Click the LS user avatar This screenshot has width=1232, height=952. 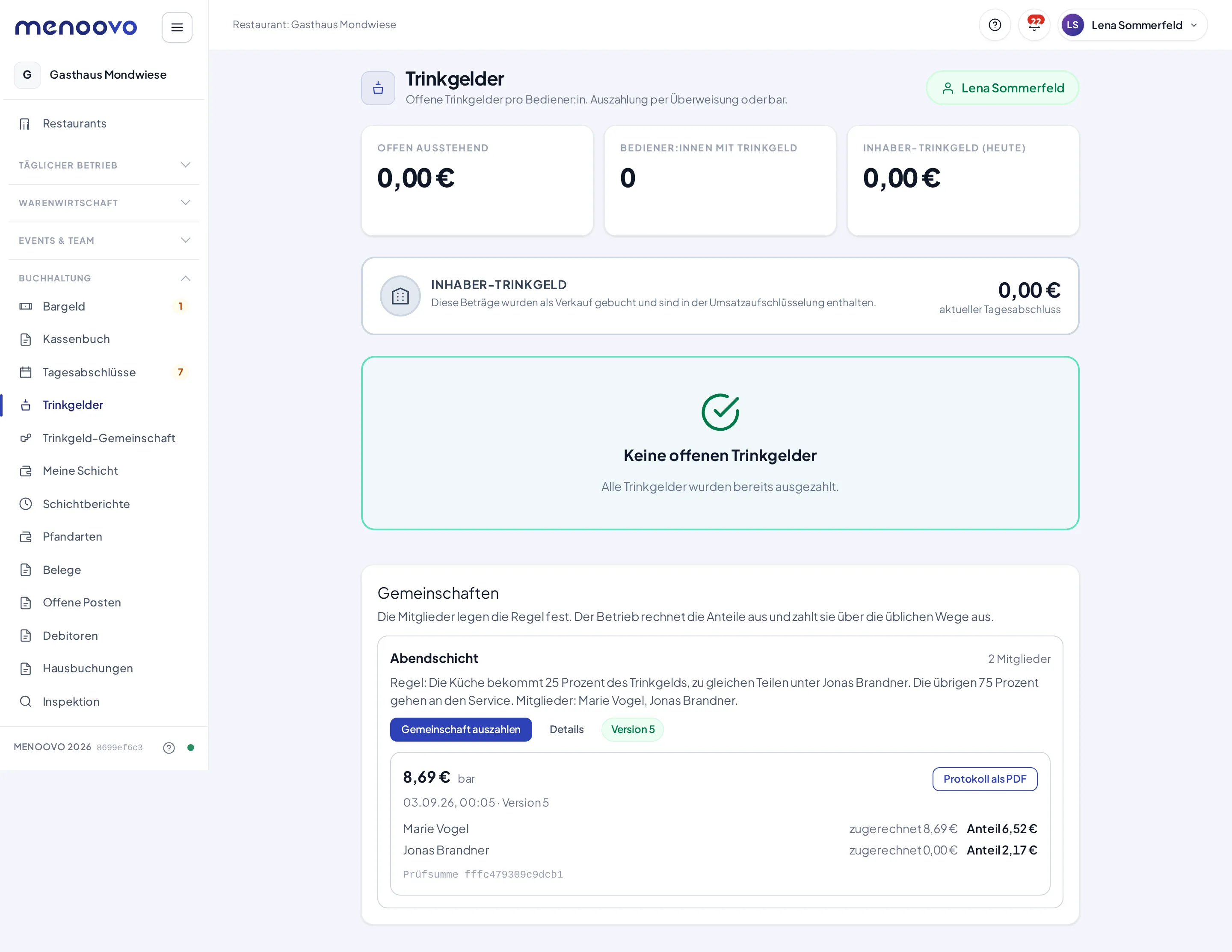coord(1072,25)
